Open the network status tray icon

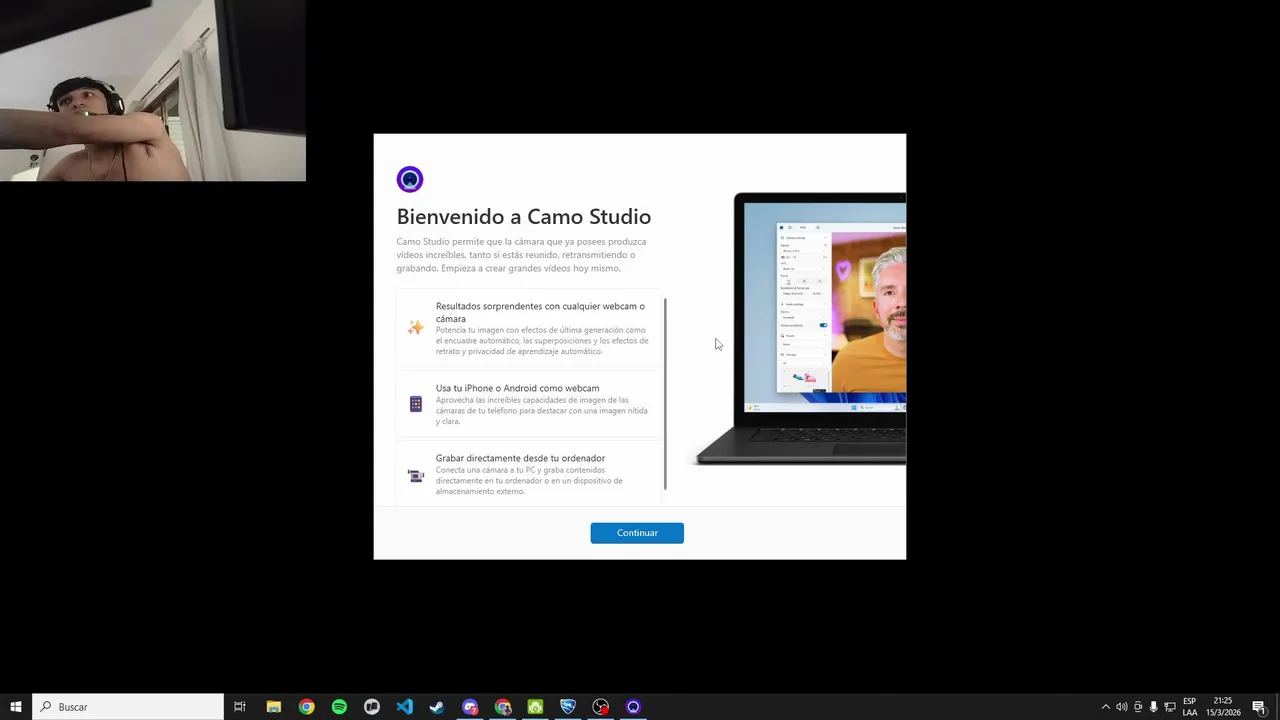1170,707
